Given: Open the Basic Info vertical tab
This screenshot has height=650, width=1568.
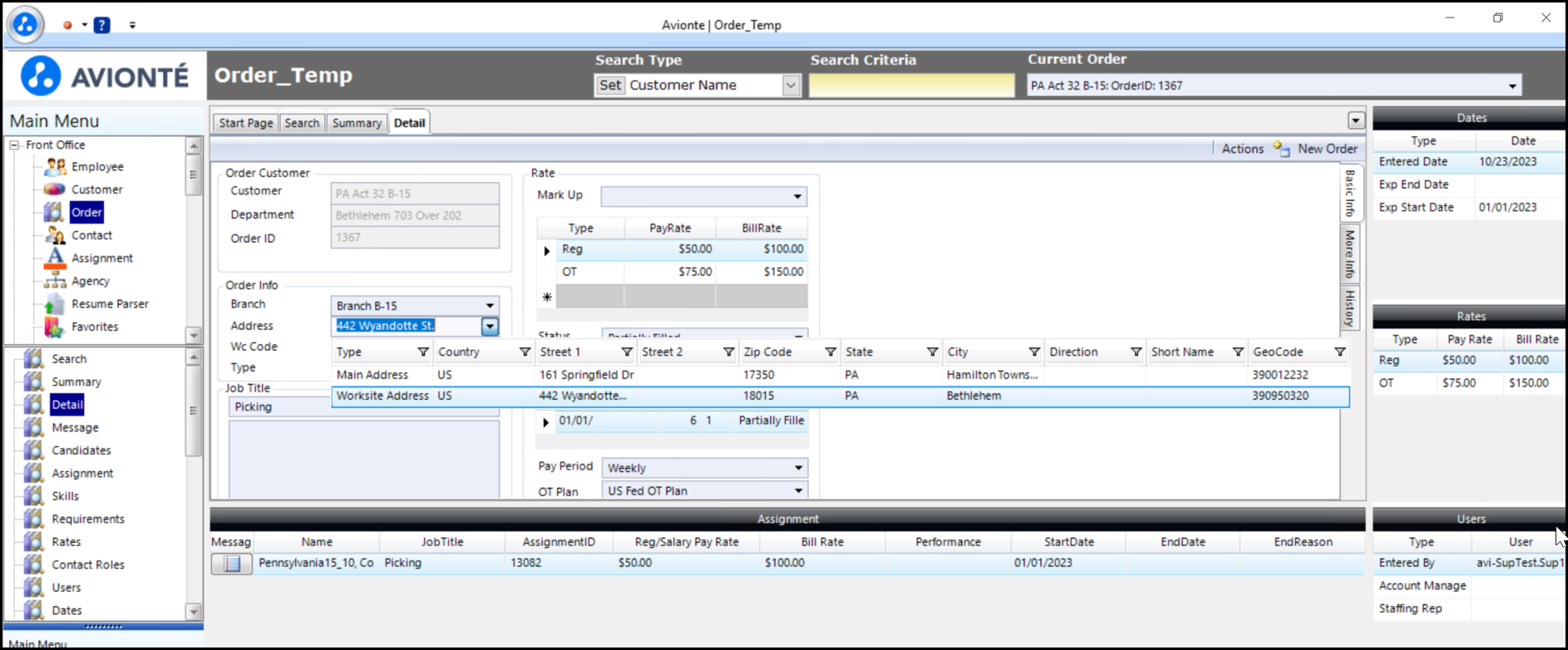Looking at the screenshot, I should [1349, 194].
